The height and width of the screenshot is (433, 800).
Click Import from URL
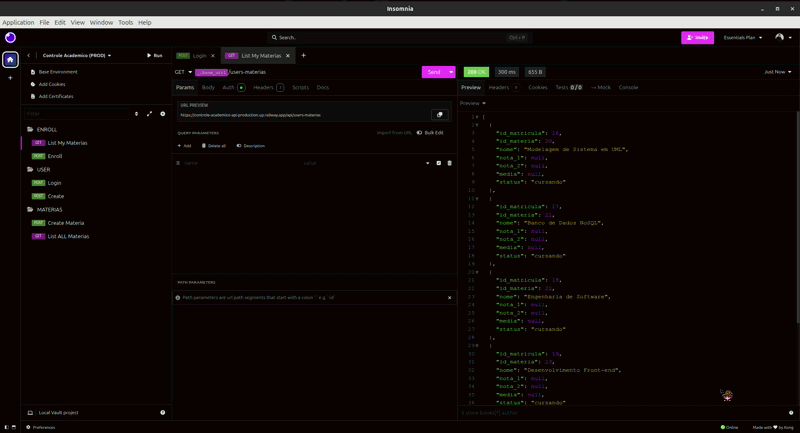pyautogui.click(x=394, y=133)
